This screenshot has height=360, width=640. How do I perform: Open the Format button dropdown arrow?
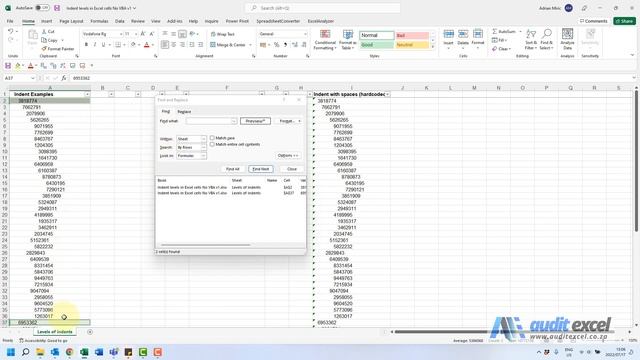(x=299, y=121)
